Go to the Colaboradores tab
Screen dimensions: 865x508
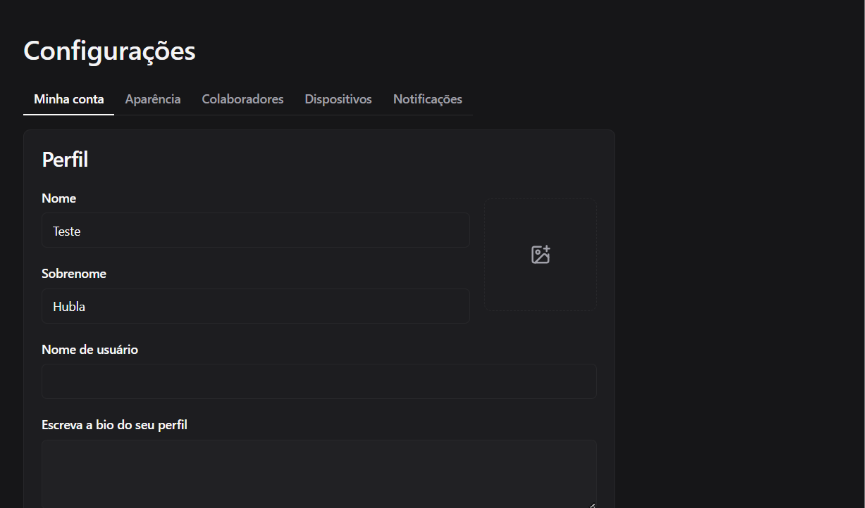(x=243, y=99)
